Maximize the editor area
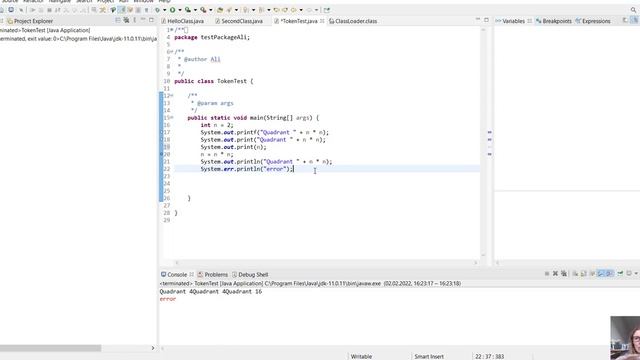Viewport: 640px width, 360px height. pyautogui.click(x=486, y=20)
